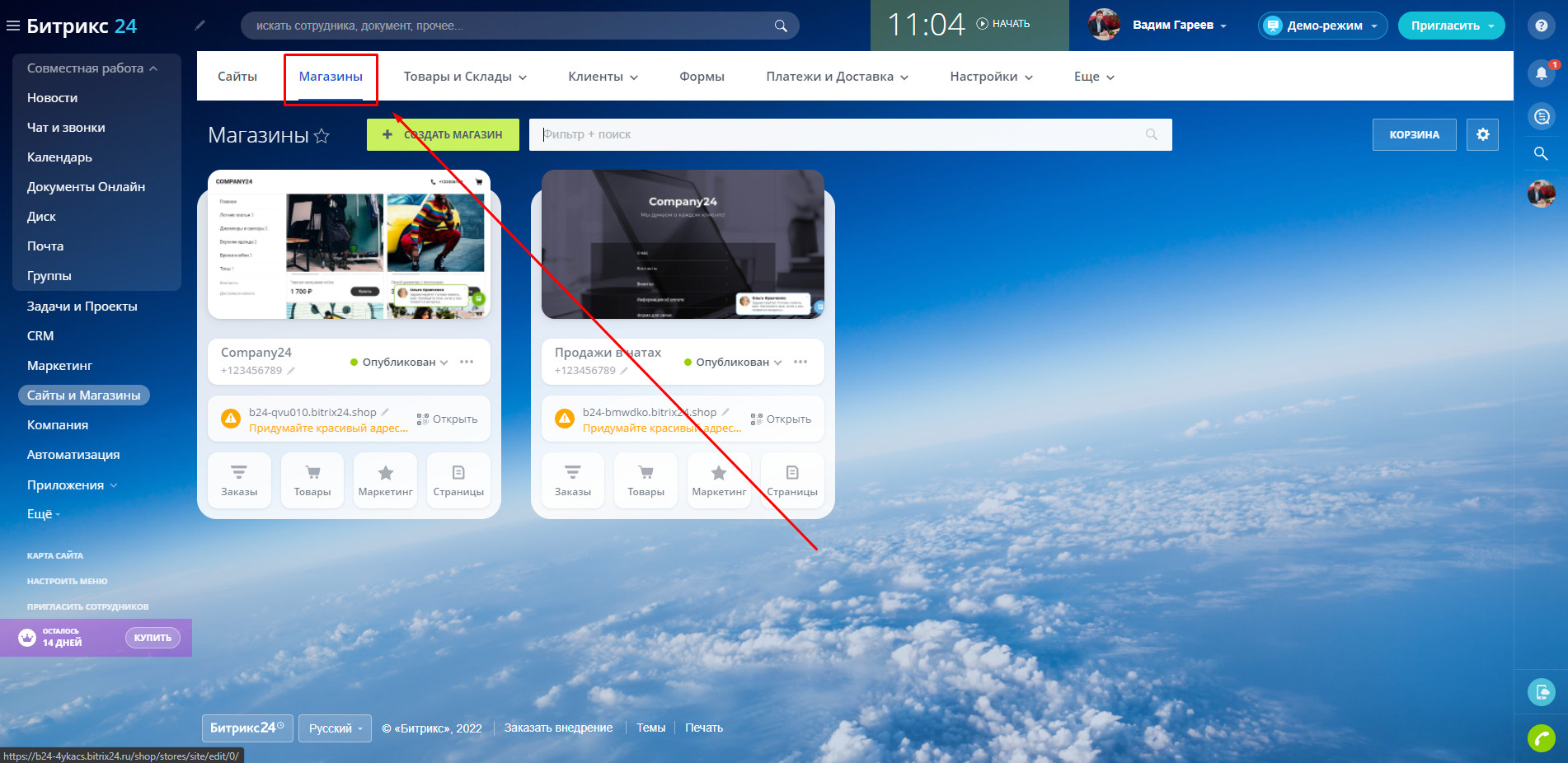Viewport: 1568px width, 763px height.
Task: Click the Страницы tile for Продажи в чатах store
Action: tap(792, 480)
